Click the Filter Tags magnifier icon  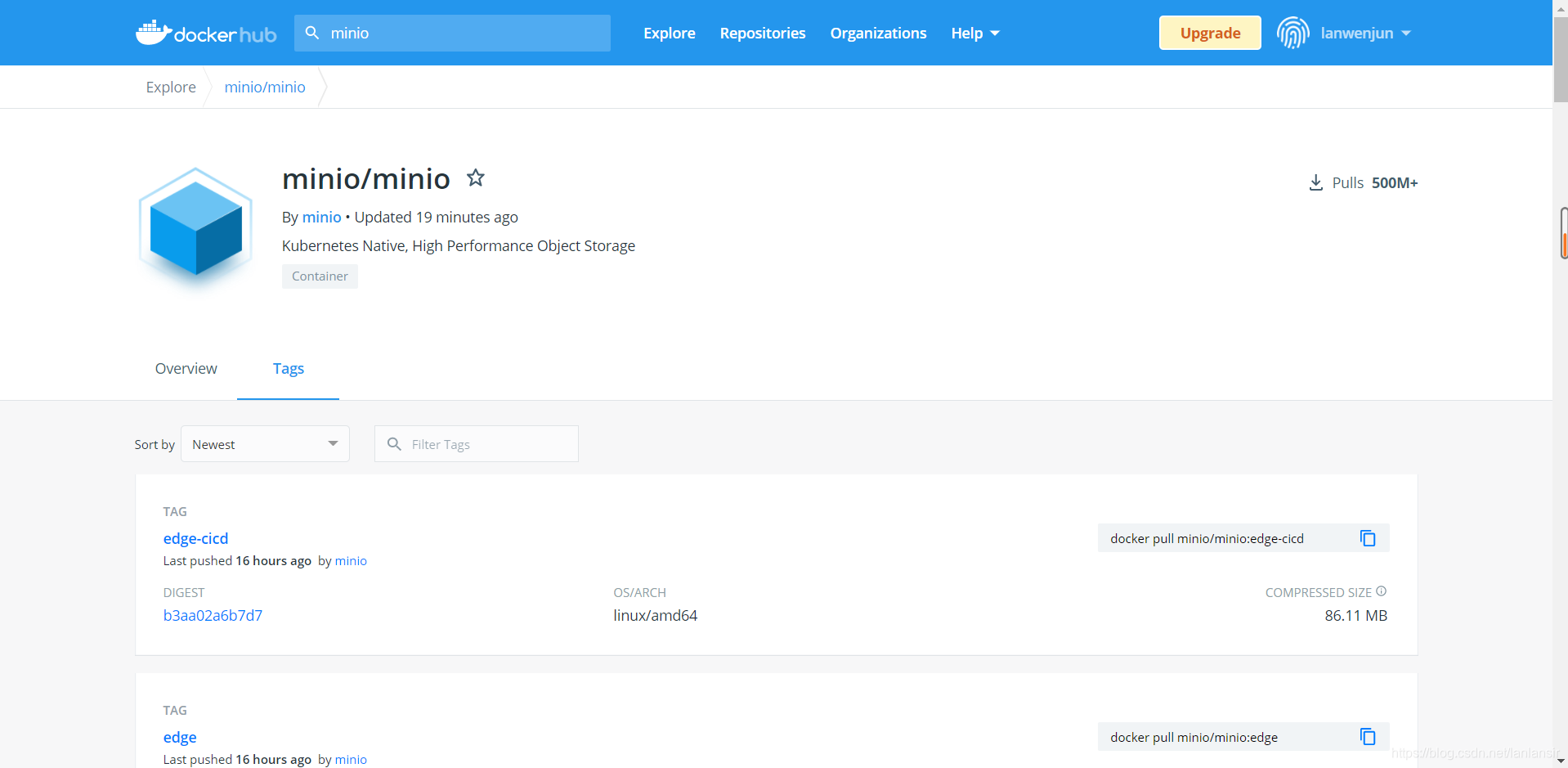coord(394,443)
